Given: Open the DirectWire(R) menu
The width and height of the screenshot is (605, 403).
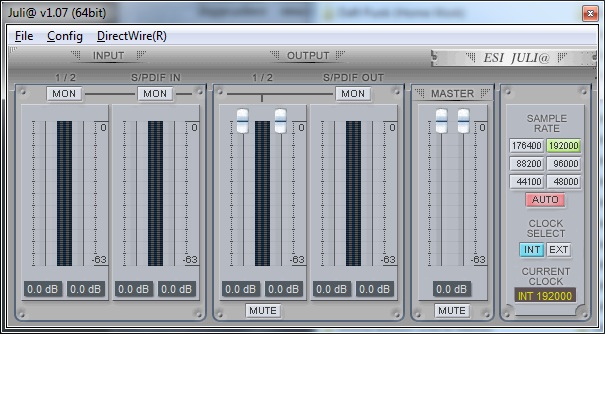Looking at the screenshot, I should 132,36.
